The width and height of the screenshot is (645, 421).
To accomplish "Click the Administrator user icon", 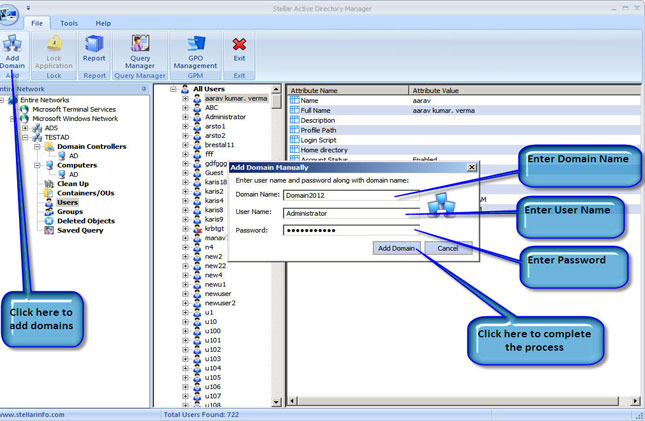I will click(x=197, y=117).
